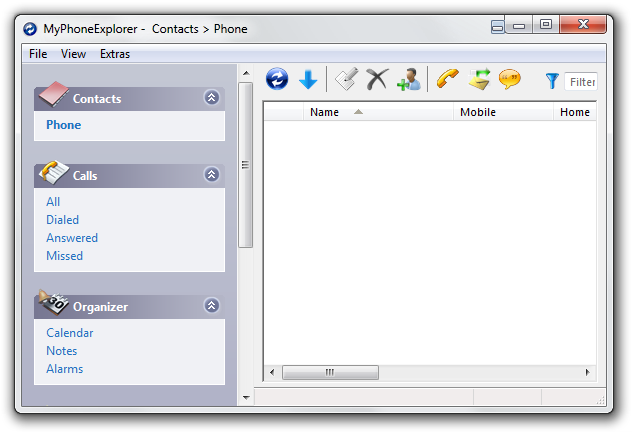Open the View menu
The height and width of the screenshot is (432, 632).
pos(73,54)
